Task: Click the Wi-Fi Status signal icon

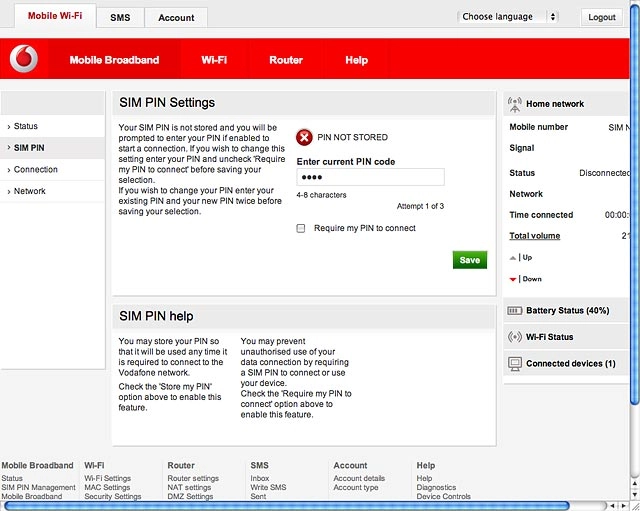Action: (x=515, y=337)
